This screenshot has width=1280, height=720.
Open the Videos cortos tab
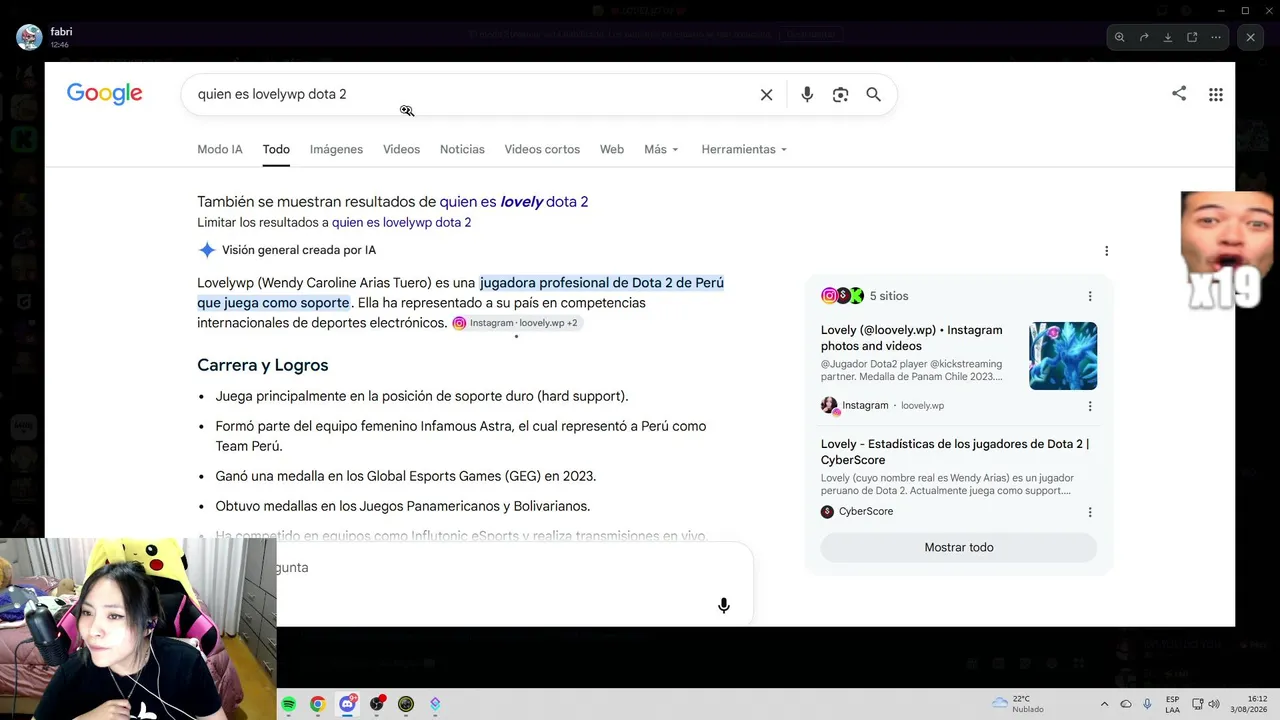(x=542, y=149)
